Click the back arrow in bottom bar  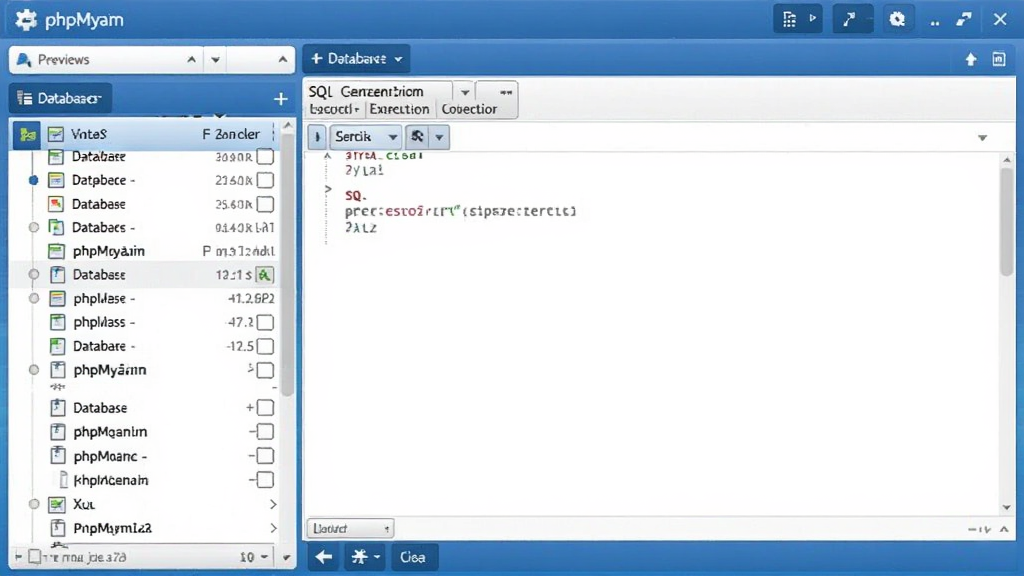click(x=323, y=557)
